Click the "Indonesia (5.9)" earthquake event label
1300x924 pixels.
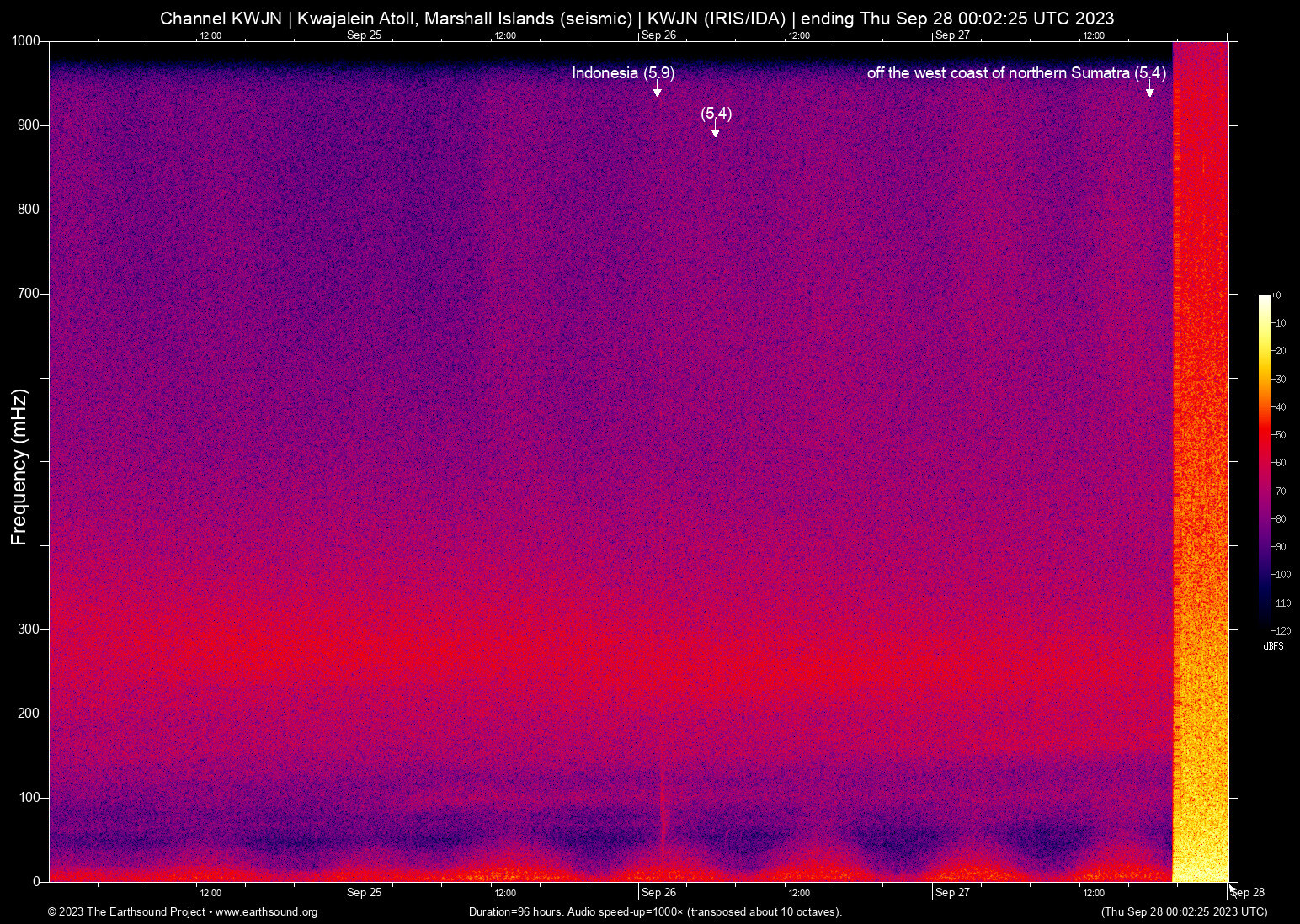(x=623, y=73)
